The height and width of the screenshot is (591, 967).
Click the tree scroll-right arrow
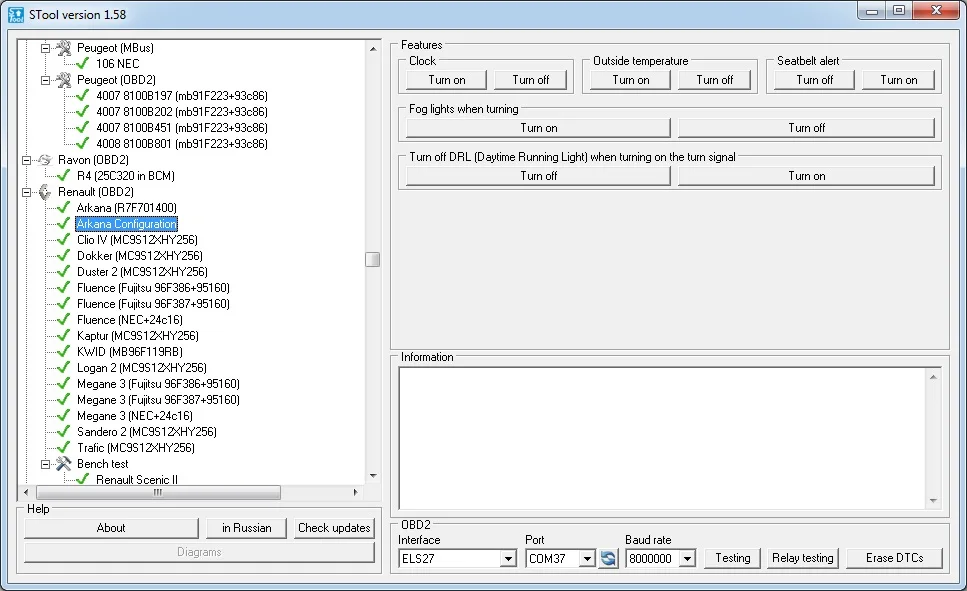(x=355, y=492)
